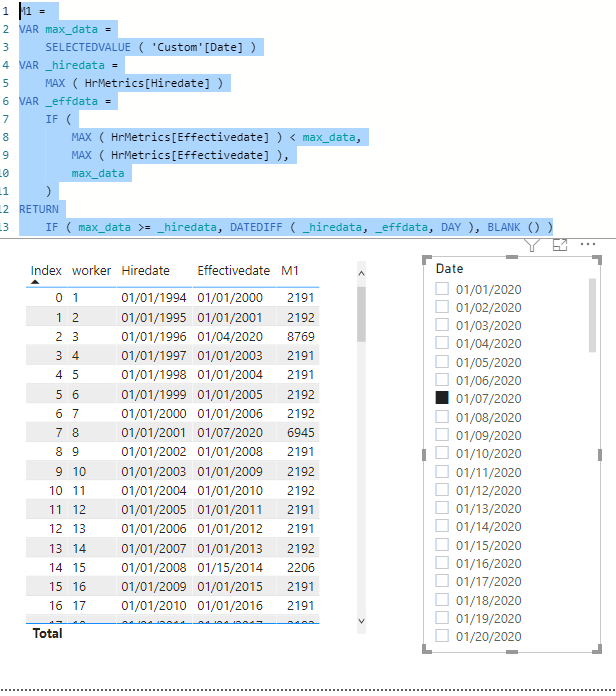Image resolution: width=616 pixels, height=696 pixels.
Task: Click Hiredate cell 01/01/2010
Action: 154,605
